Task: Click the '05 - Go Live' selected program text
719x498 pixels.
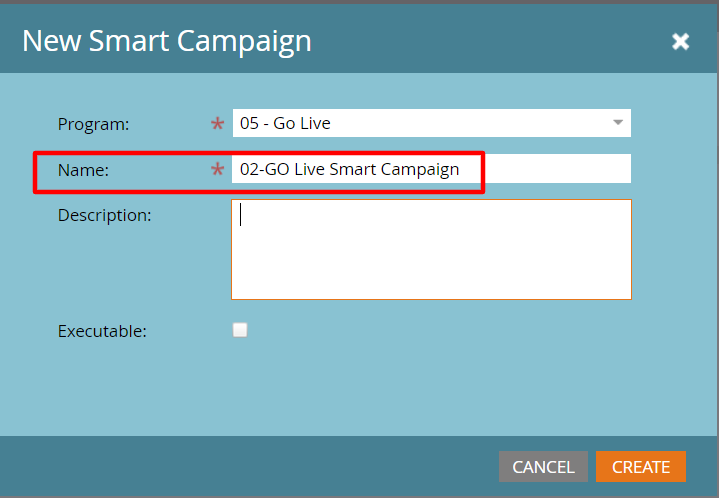Action: tap(285, 123)
